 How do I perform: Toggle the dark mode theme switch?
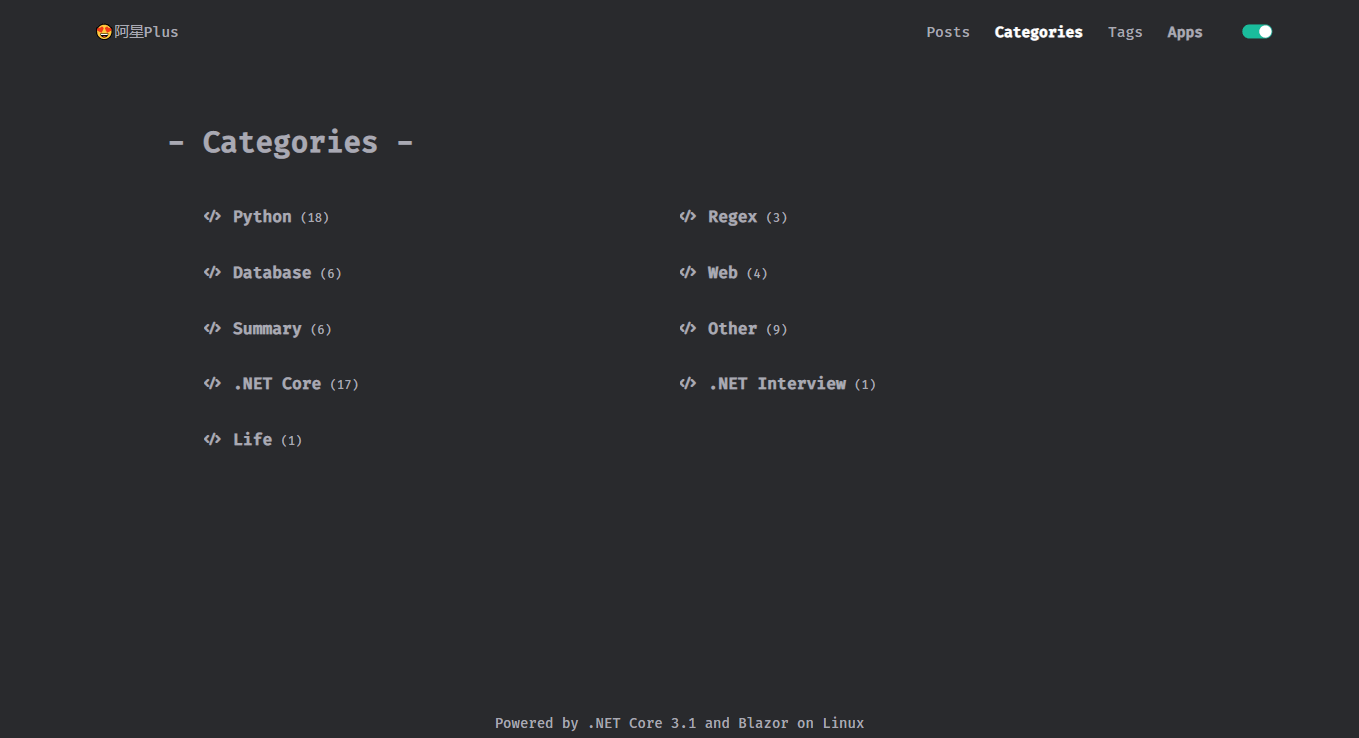coord(1257,32)
